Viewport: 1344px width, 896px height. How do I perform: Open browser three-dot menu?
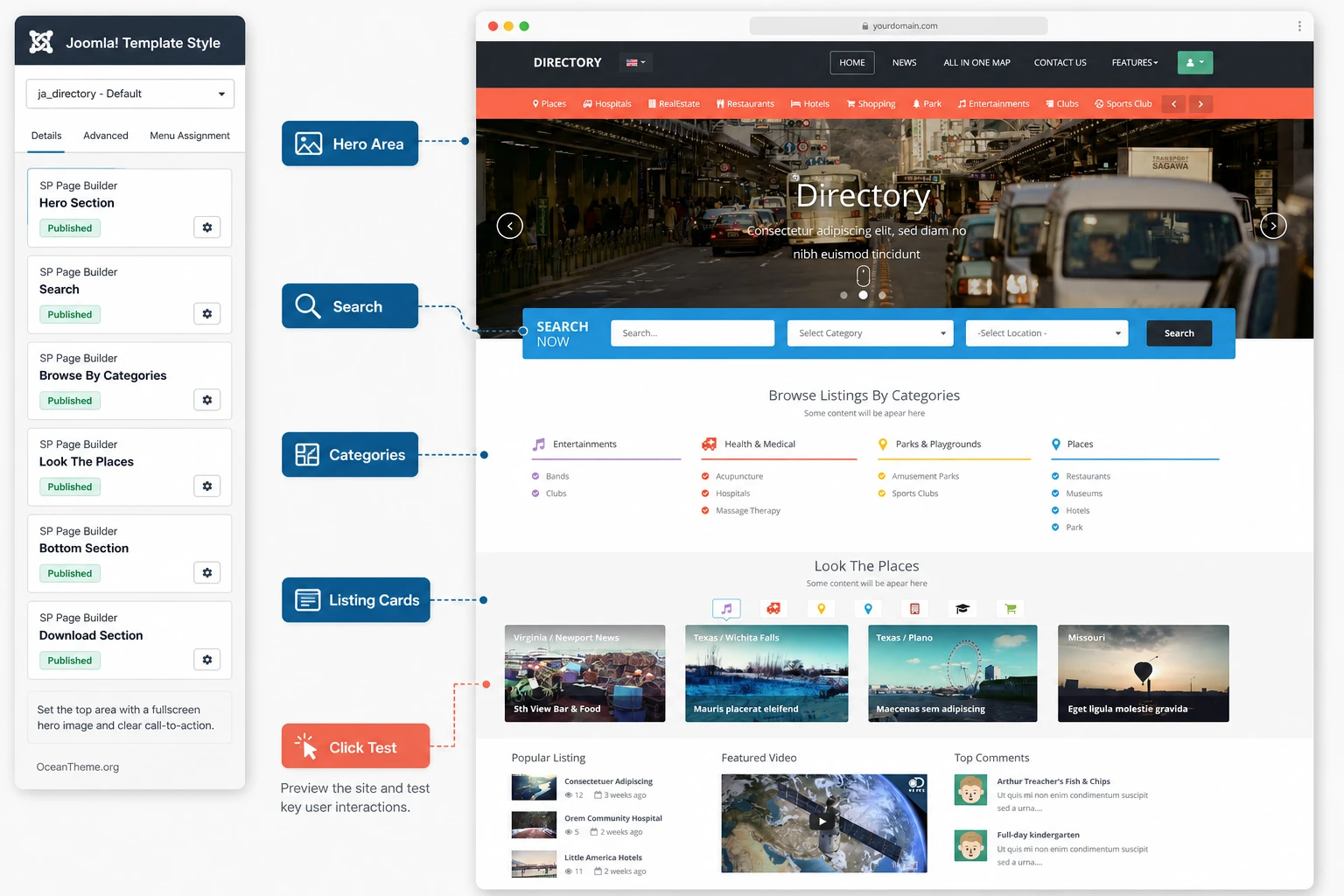coord(1299,26)
